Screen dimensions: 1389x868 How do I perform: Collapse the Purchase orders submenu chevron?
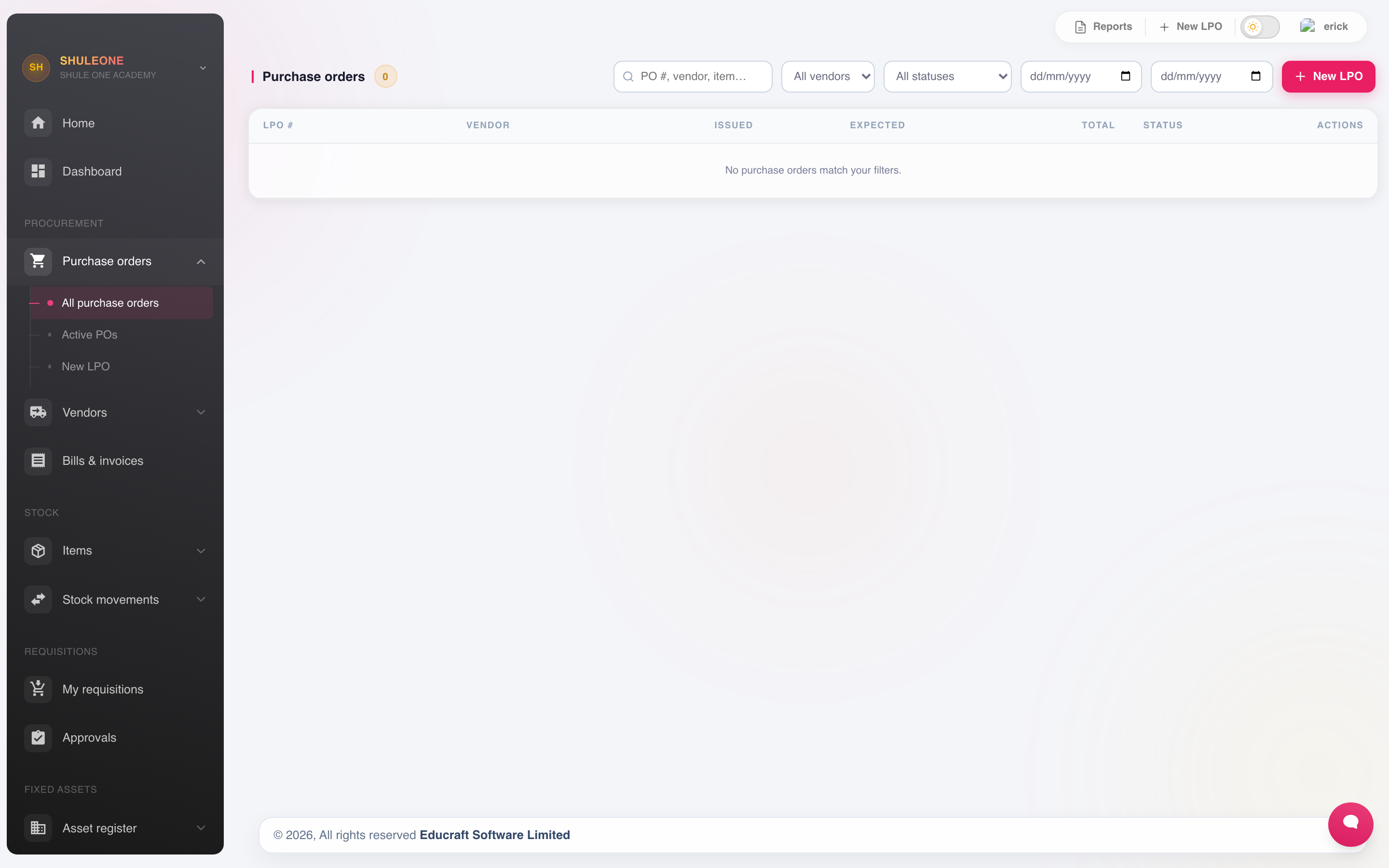tap(201, 262)
